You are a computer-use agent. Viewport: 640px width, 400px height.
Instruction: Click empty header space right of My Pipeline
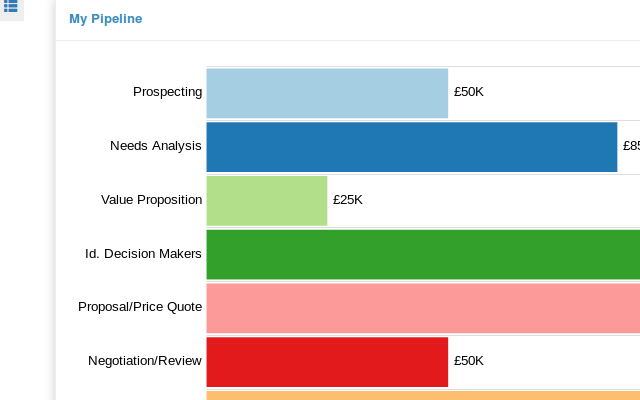400,19
